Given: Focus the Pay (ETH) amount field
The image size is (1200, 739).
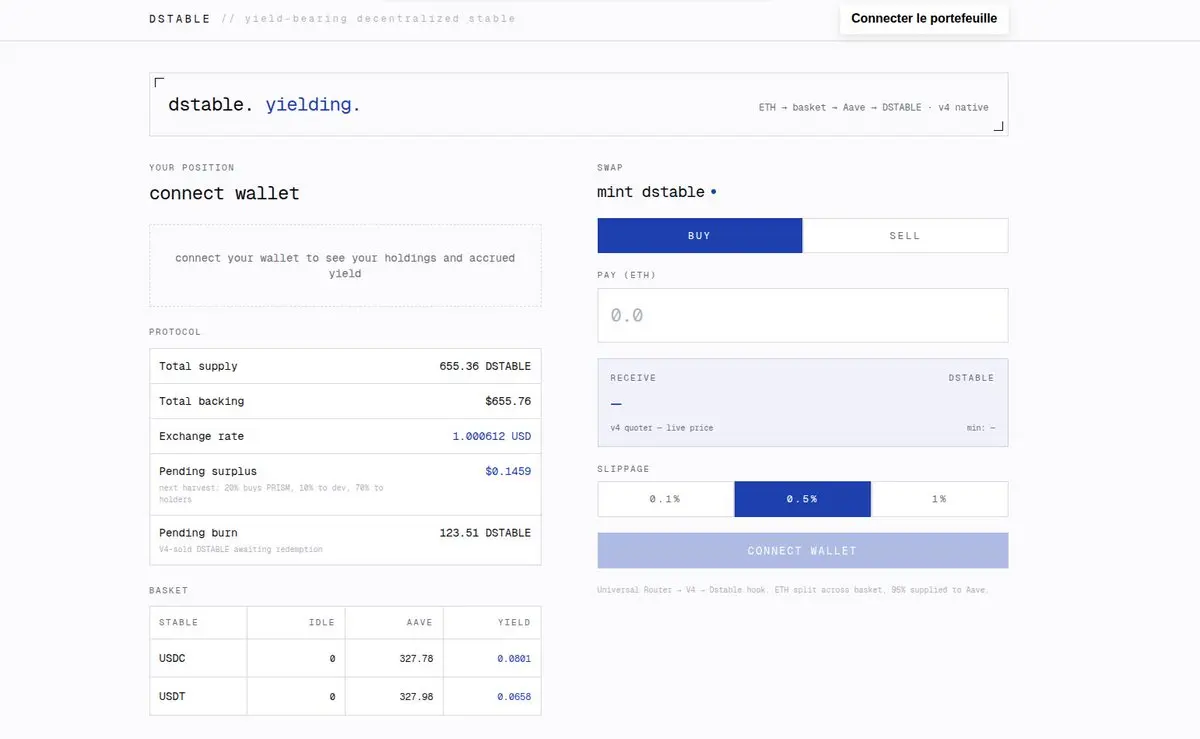Looking at the screenshot, I should (803, 315).
